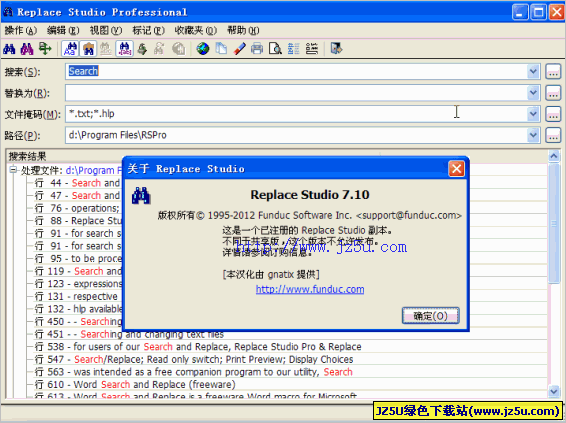Select row 行 610 - Word Search and Replace (freeware)
The image size is (566, 423).
pos(135,384)
